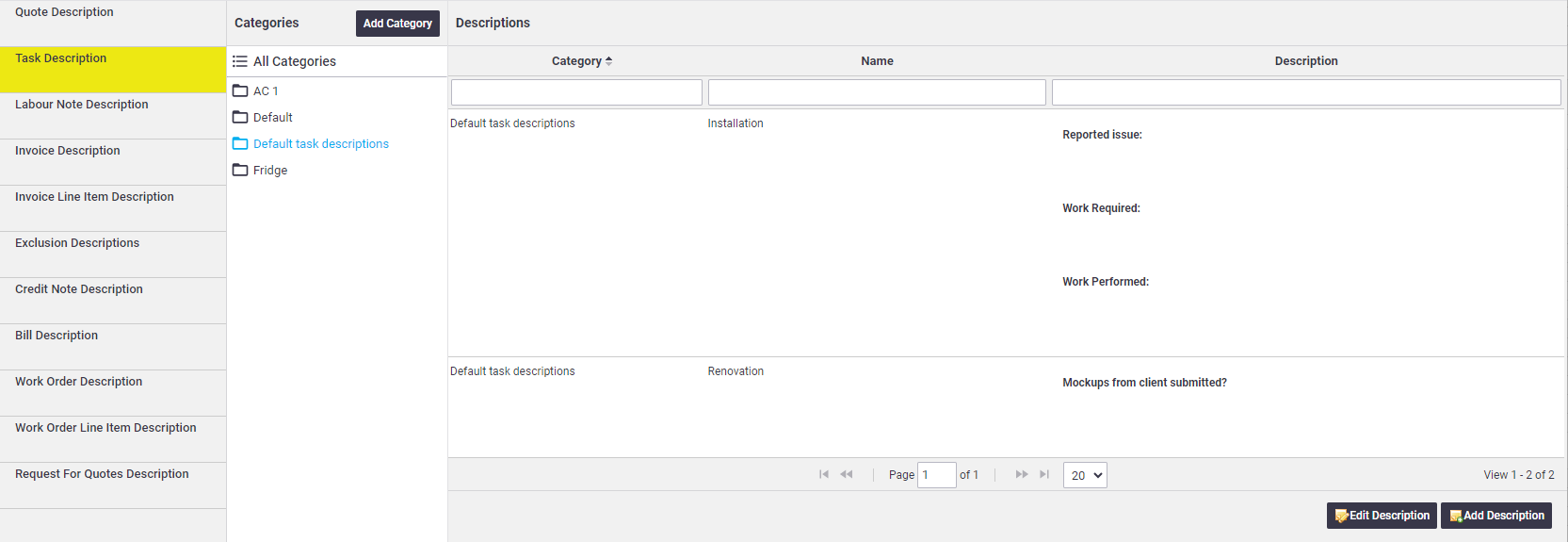Open Request For Quotes Description tab
1568x542 pixels.
(113, 485)
